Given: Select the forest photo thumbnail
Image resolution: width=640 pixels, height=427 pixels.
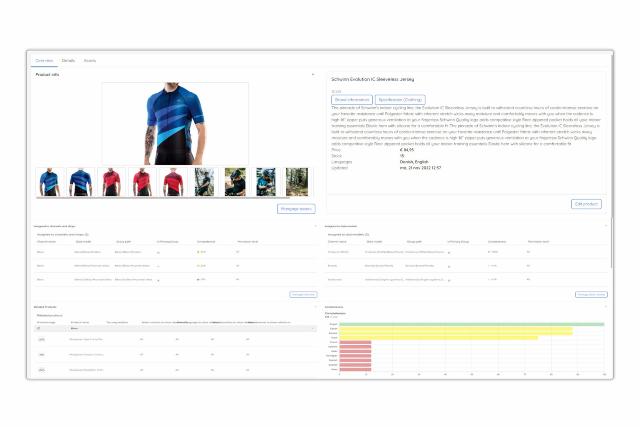Looking at the screenshot, I should (x=298, y=181).
